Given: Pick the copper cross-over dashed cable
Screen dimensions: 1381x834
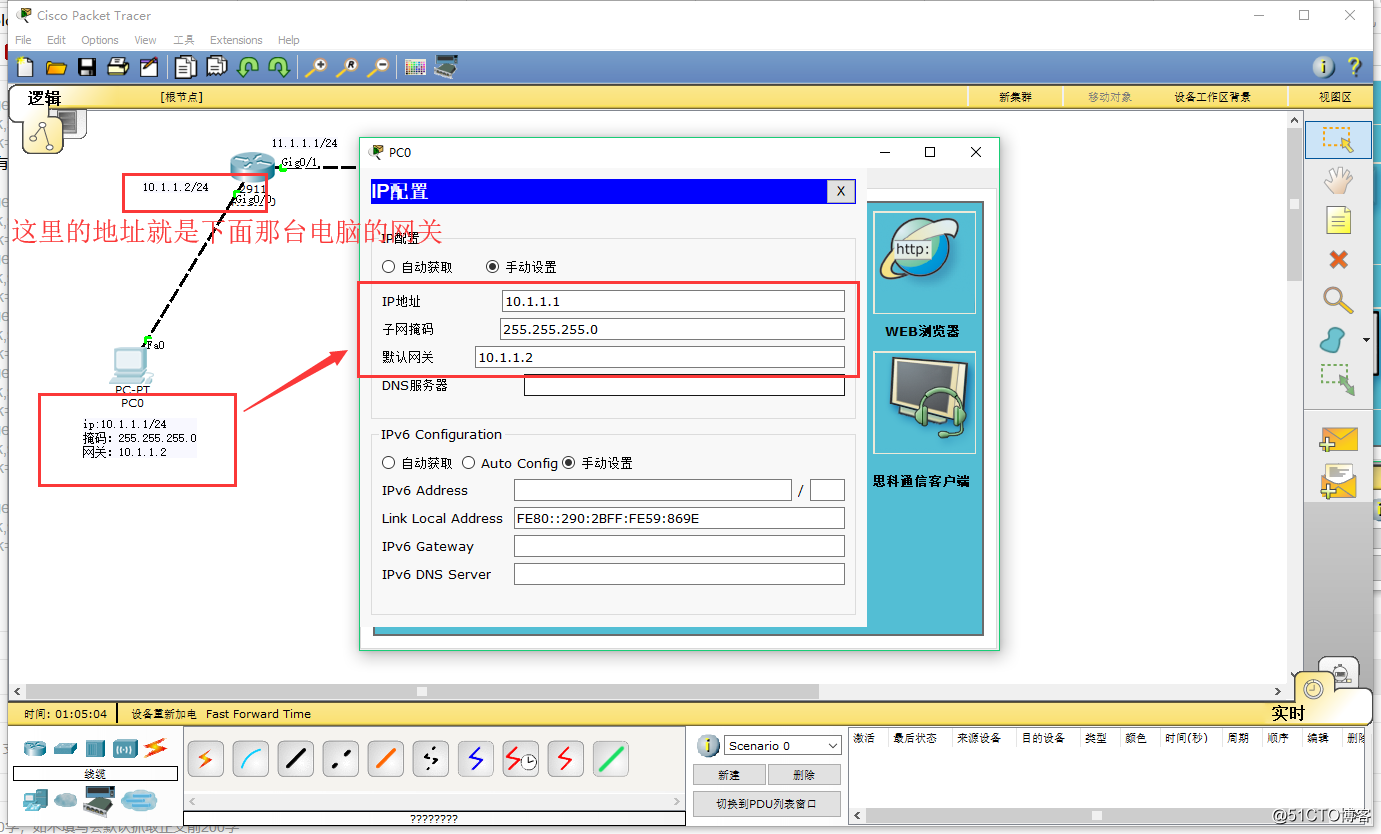Looking at the screenshot, I should pyautogui.click(x=341, y=760).
